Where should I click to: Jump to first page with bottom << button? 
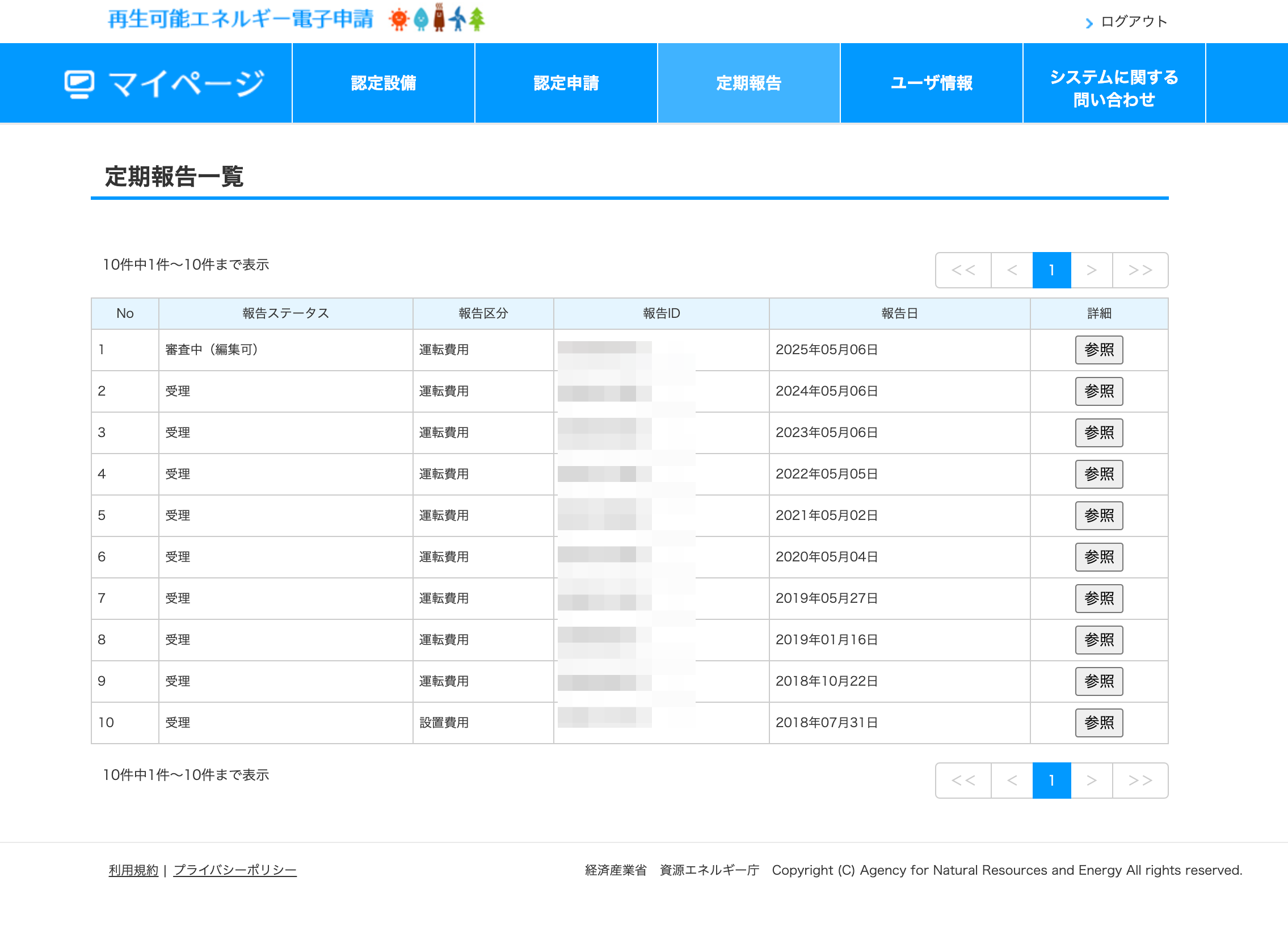[x=963, y=781]
